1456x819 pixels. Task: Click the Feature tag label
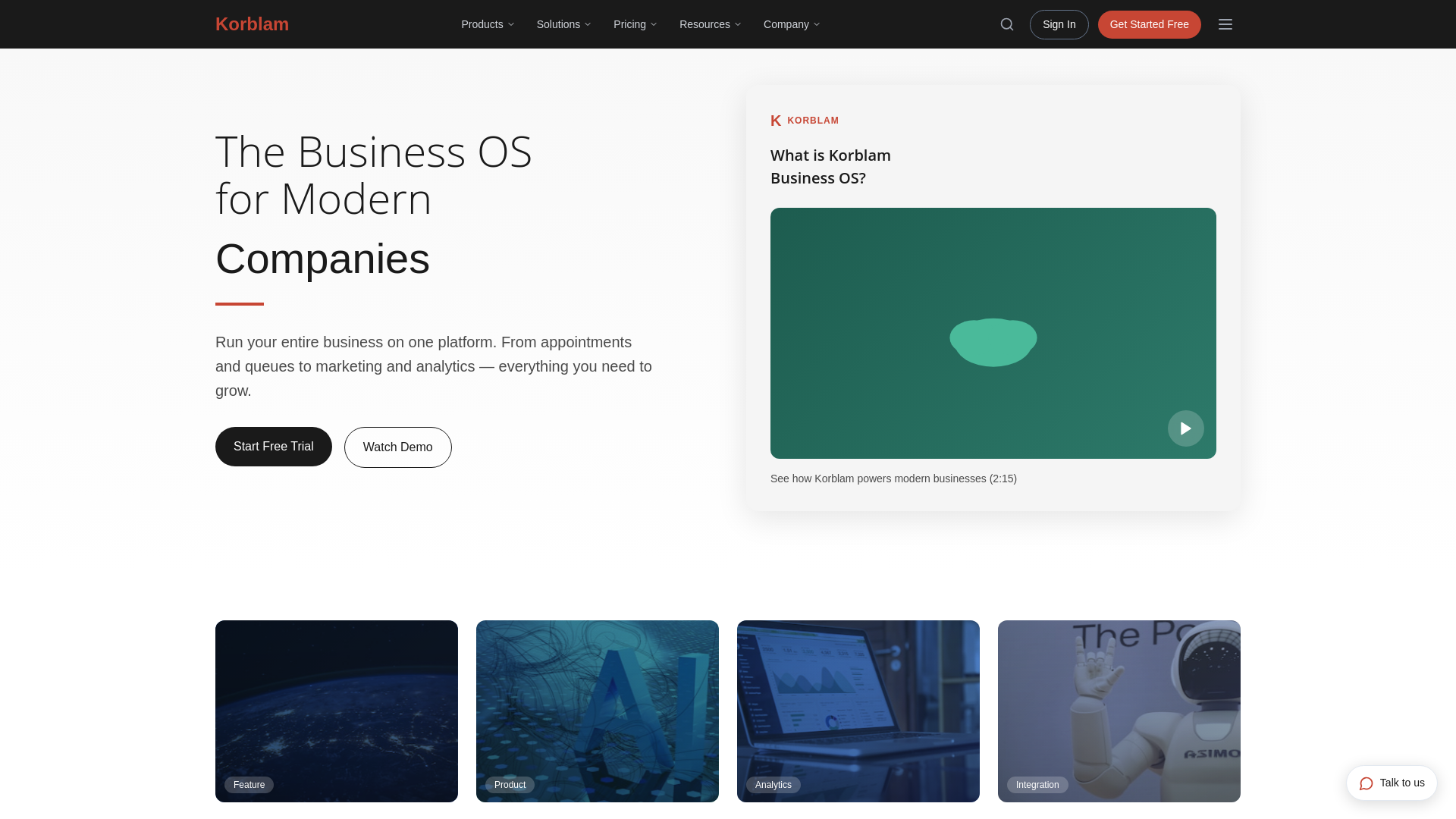coord(249,785)
